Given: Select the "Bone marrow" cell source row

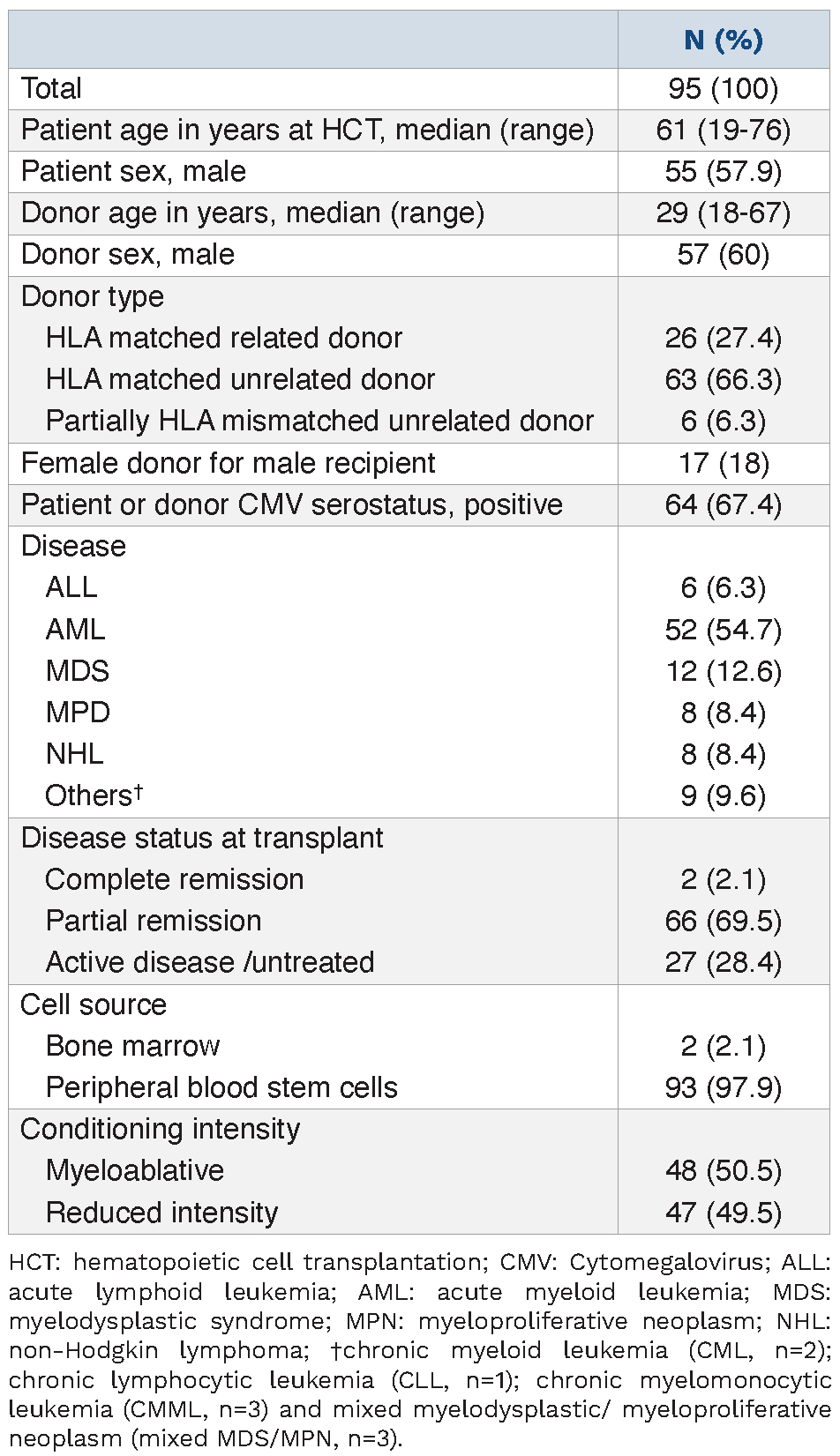Looking at the screenshot, I should click(132, 1046).
